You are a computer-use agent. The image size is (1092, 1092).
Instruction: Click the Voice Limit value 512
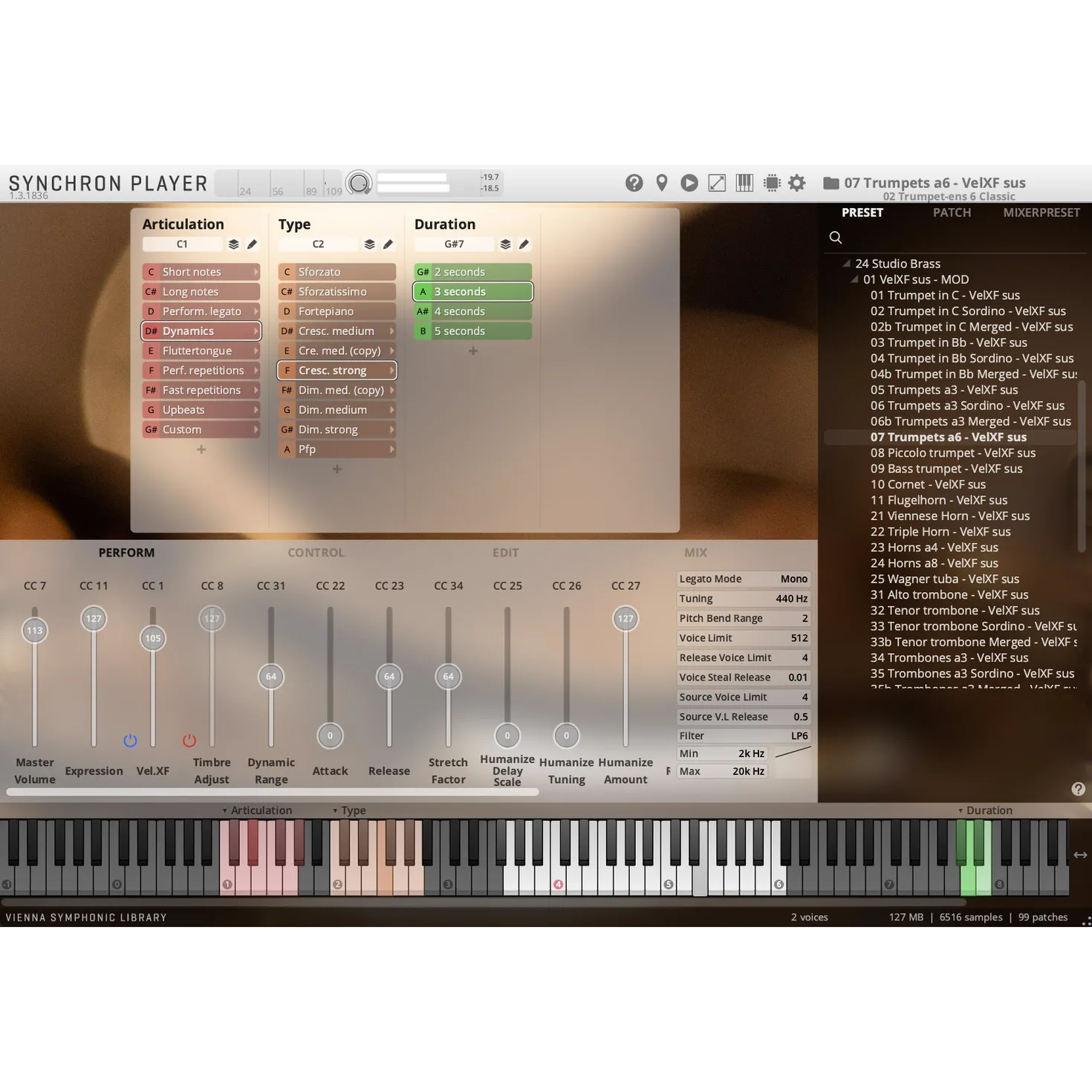click(x=799, y=638)
